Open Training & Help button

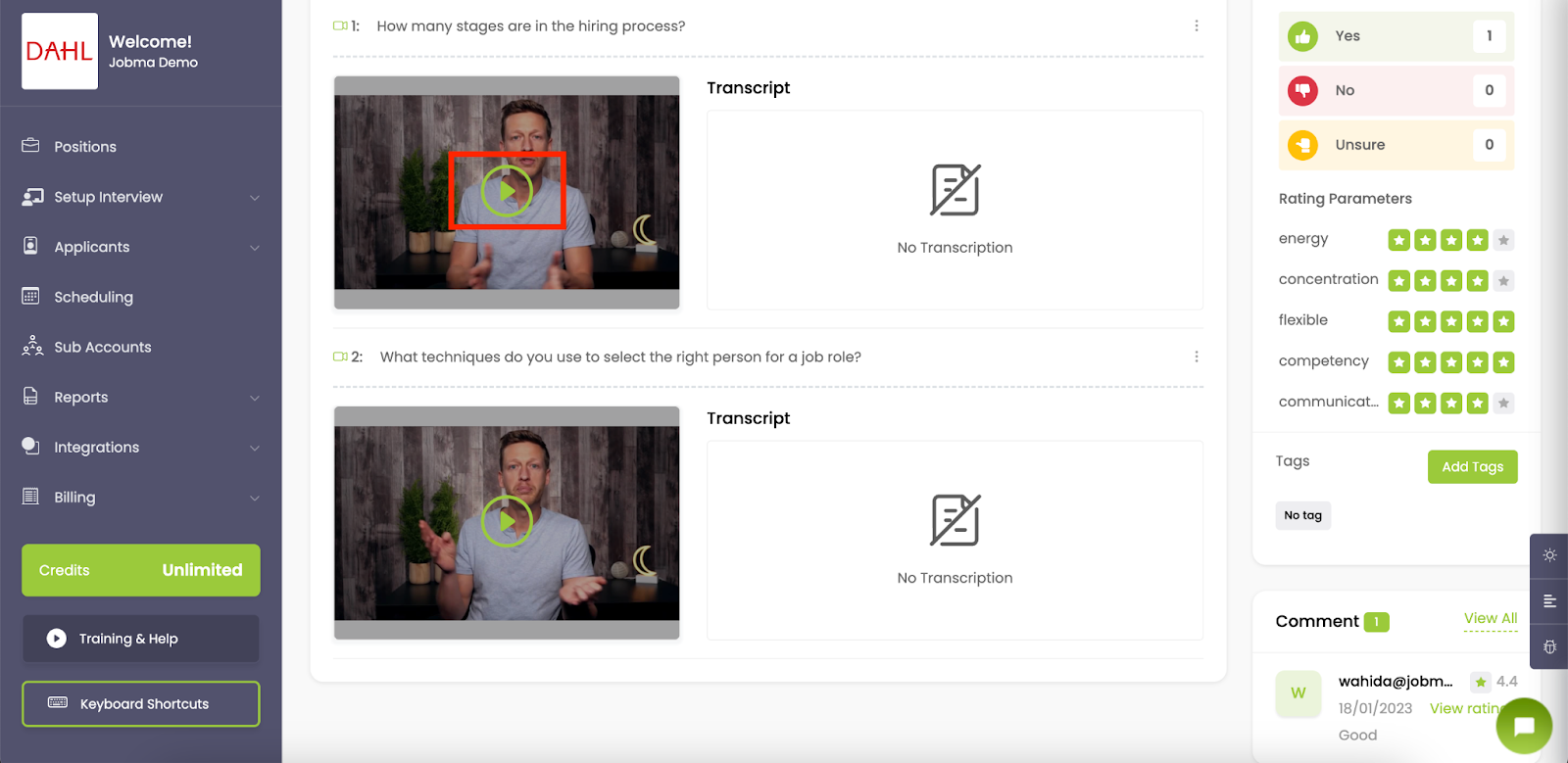point(141,639)
